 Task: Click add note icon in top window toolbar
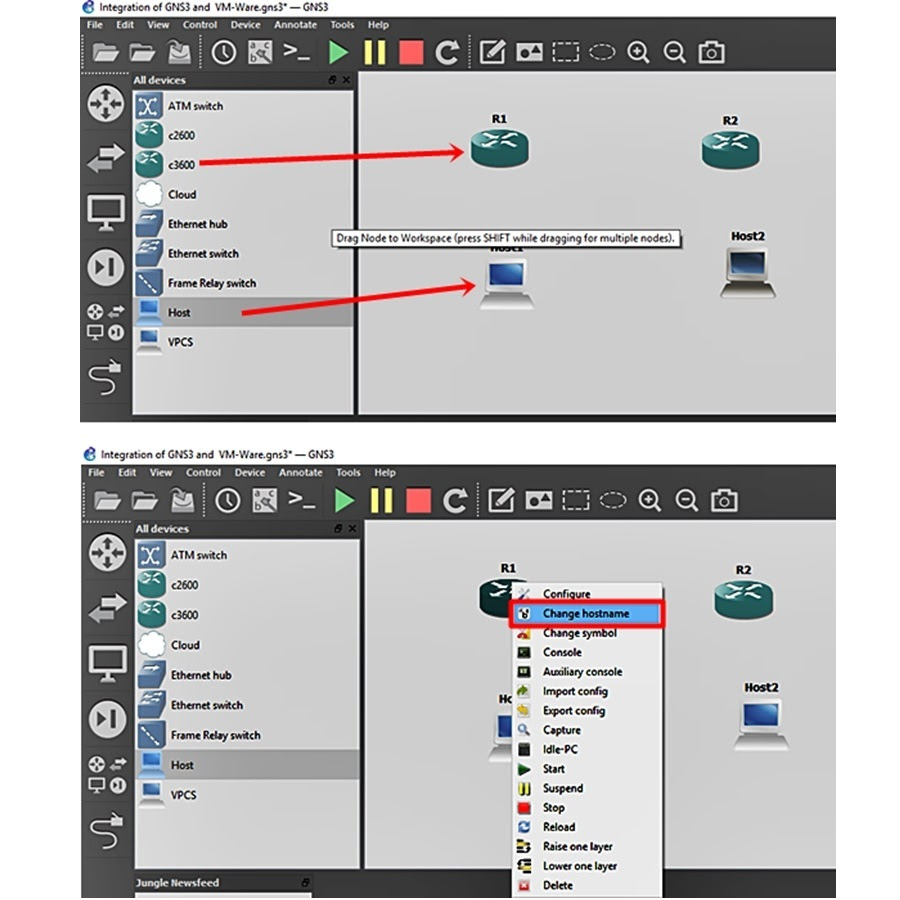(x=492, y=52)
